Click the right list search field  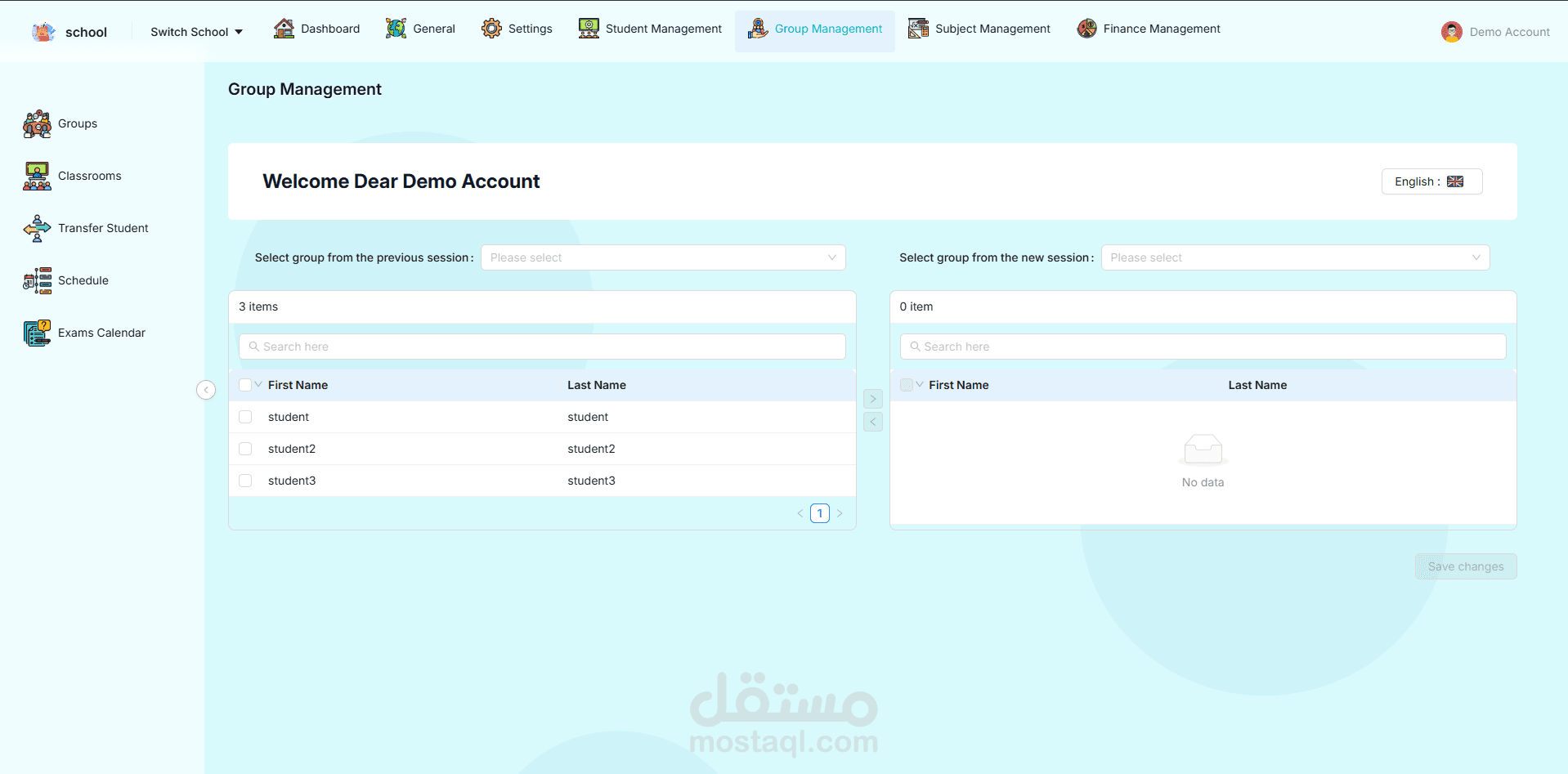[1203, 347]
